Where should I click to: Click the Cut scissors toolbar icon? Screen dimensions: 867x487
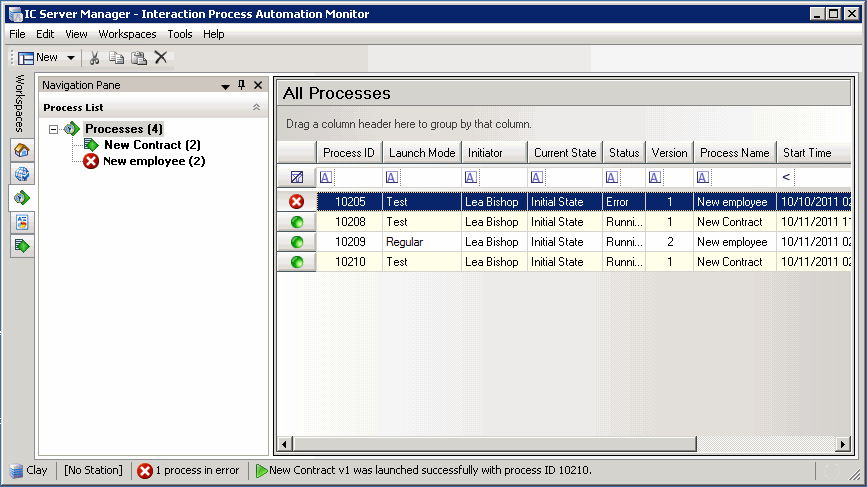tap(95, 58)
